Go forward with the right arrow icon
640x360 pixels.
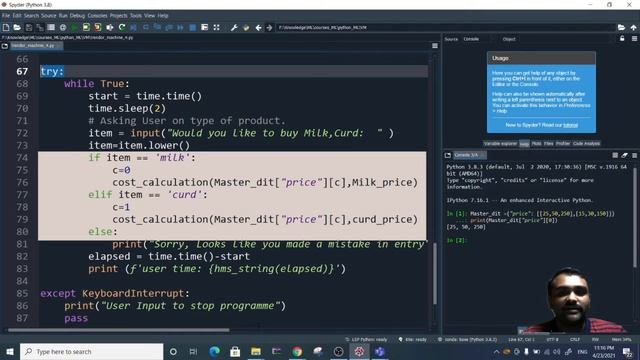point(269,27)
